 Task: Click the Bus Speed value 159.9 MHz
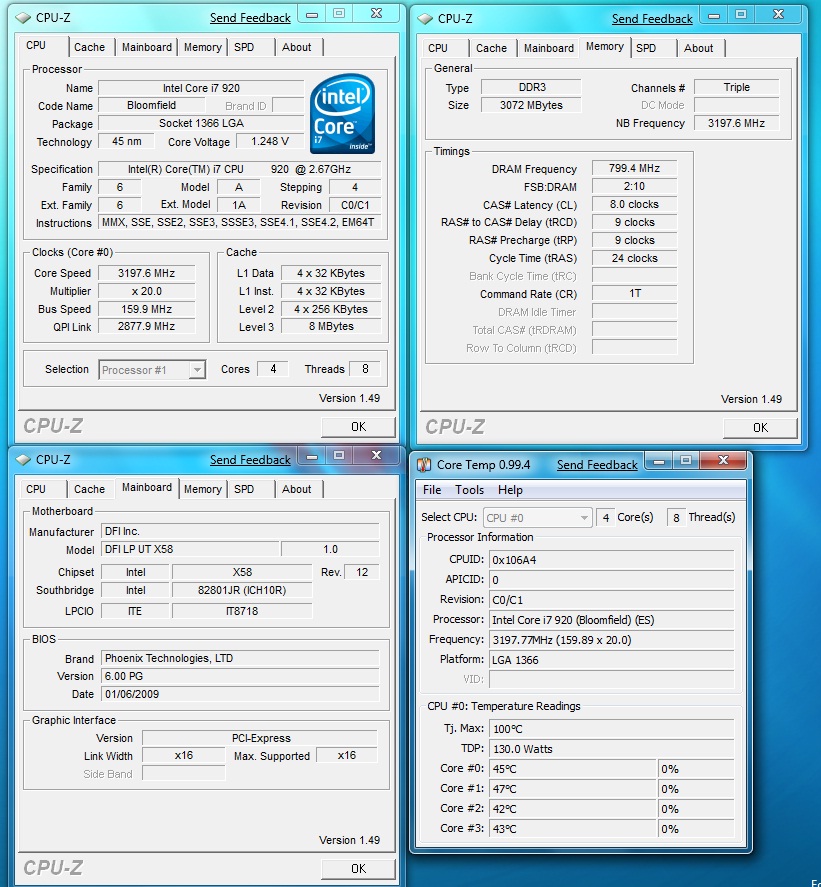pos(147,309)
